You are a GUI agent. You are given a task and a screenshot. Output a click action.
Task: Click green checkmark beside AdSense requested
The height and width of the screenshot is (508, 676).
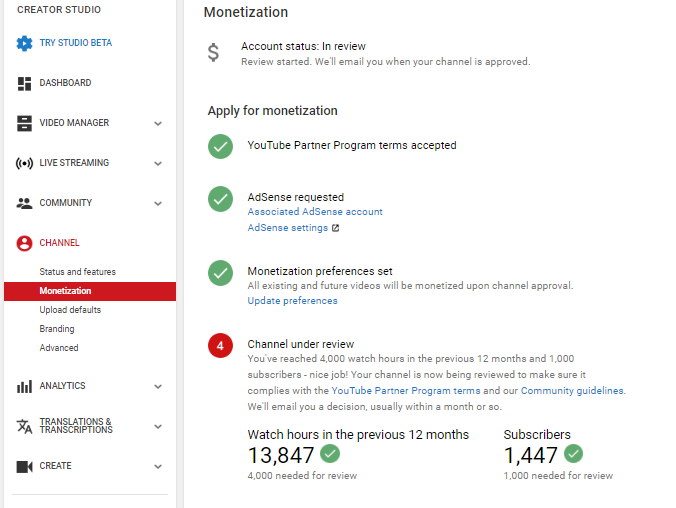[x=220, y=199]
